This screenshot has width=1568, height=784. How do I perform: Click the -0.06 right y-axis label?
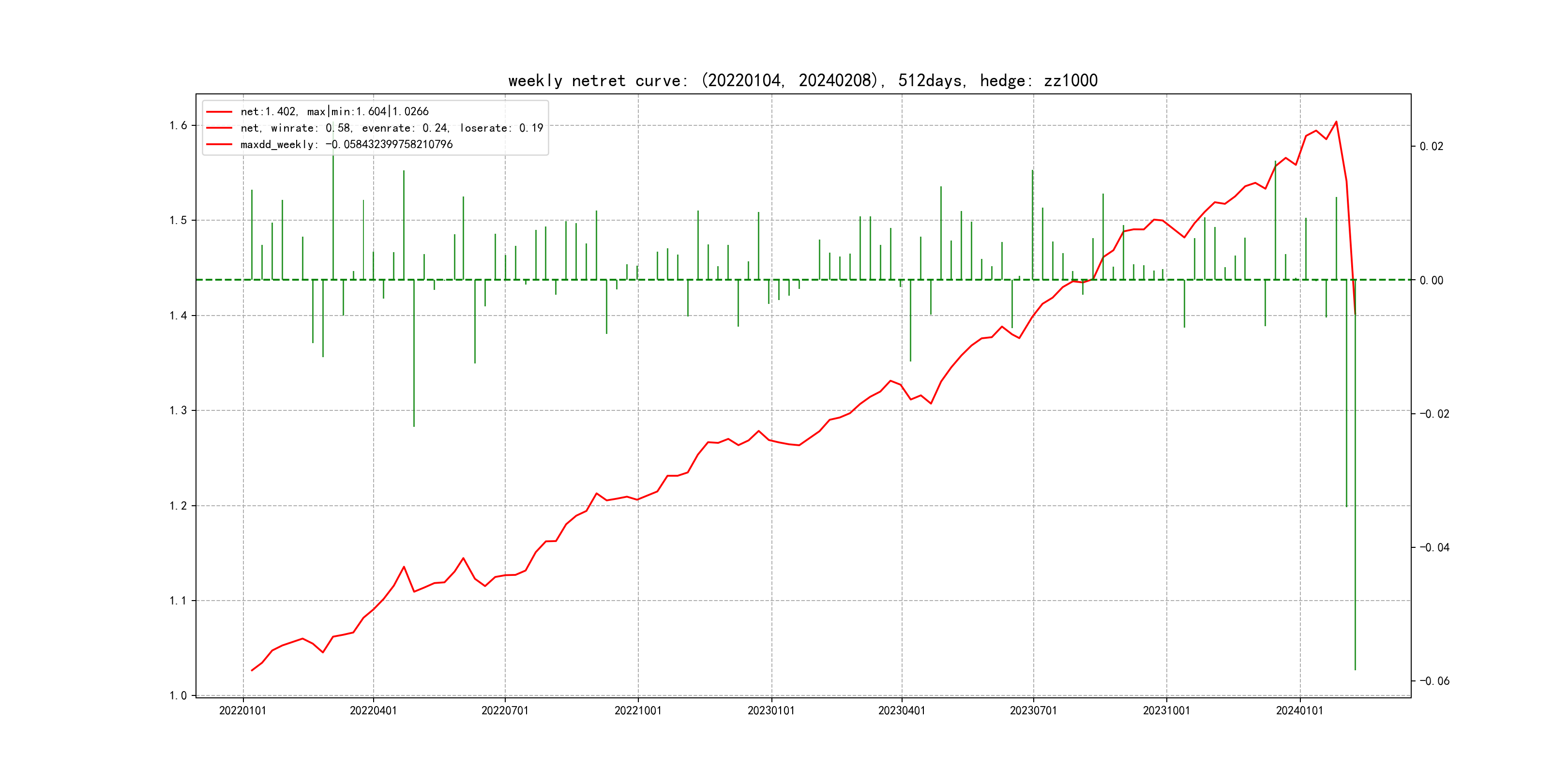[1434, 680]
